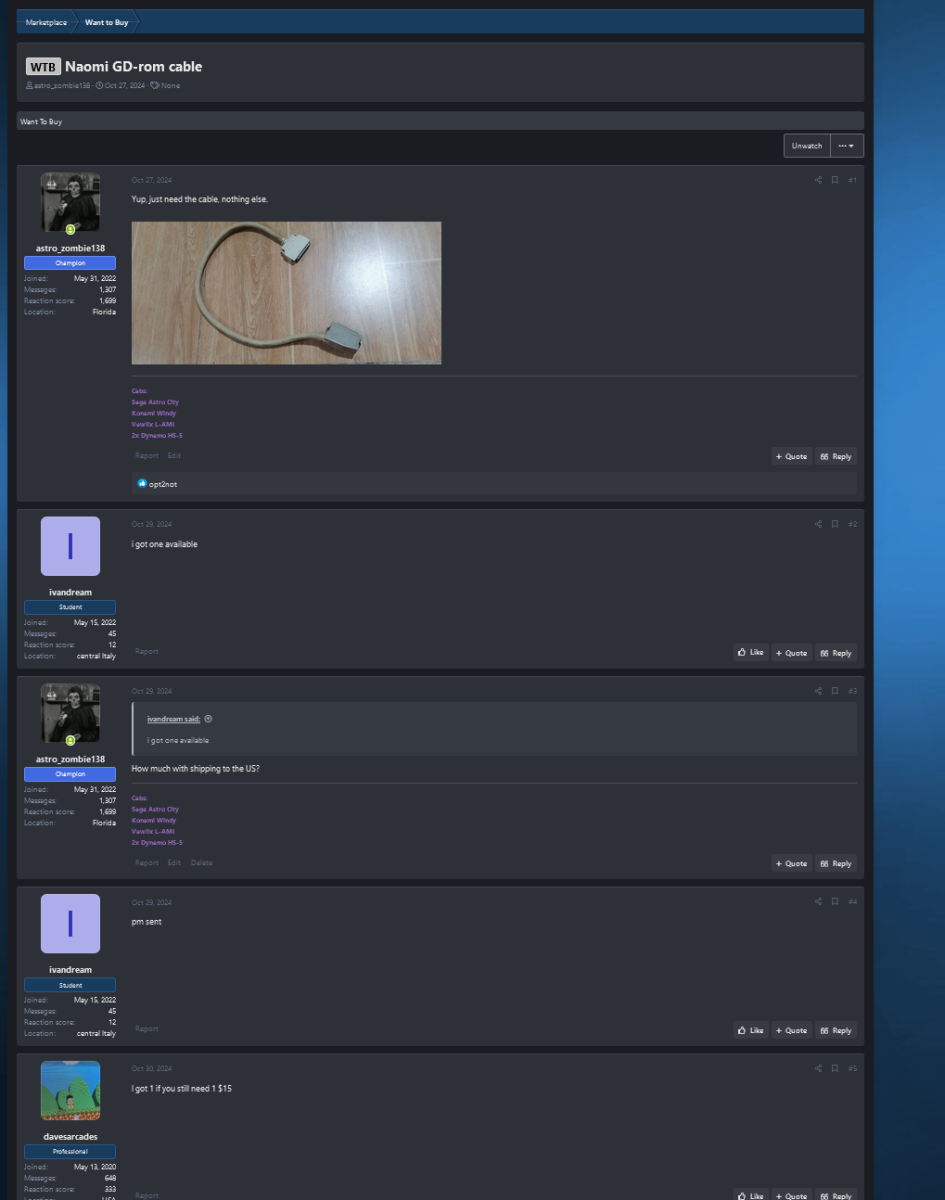Image resolution: width=945 pixels, height=1200 pixels.
Task: Like davesarcades' $15 offer post
Action: pyautogui.click(x=751, y=1196)
